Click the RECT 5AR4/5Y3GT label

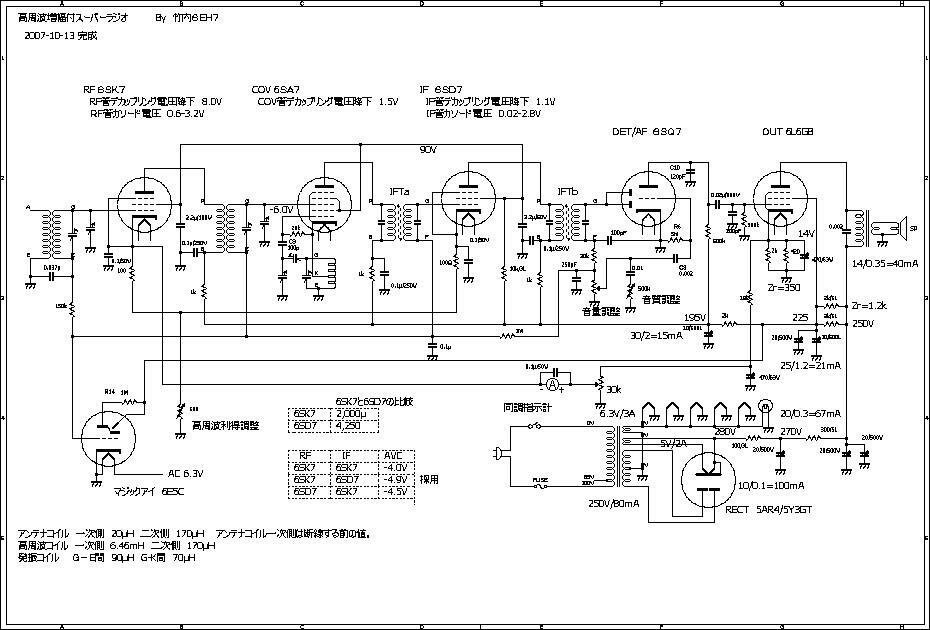769,510
